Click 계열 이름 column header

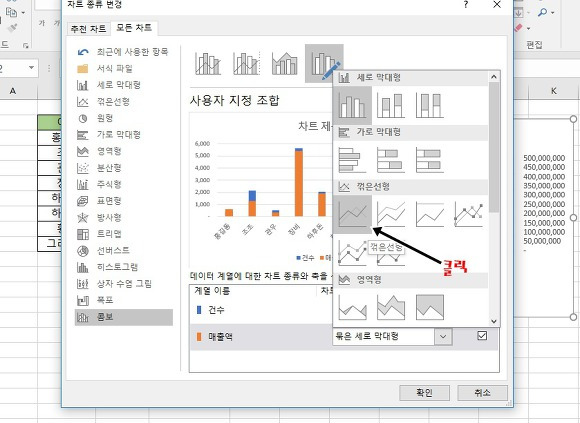coord(212,291)
